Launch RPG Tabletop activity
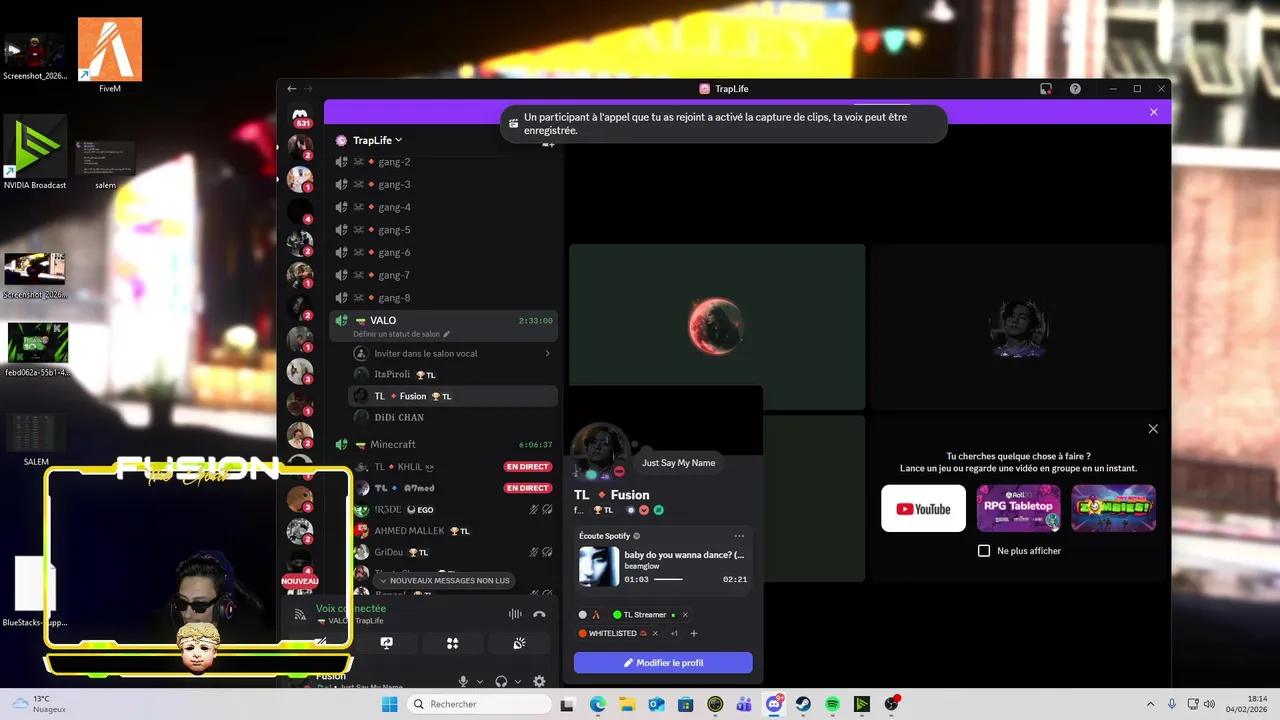The height and width of the screenshot is (720, 1280). coord(1018,509)
